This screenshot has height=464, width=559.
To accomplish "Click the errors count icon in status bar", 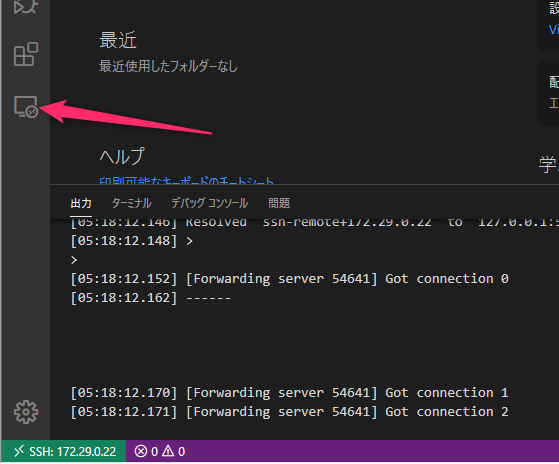I will pos(140,452).
